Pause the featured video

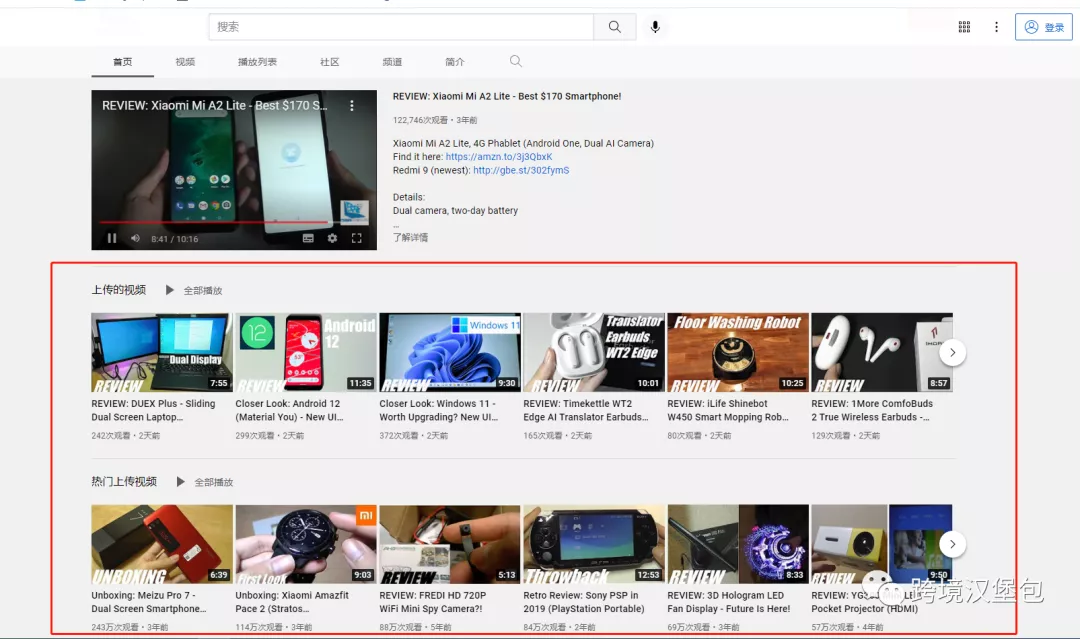tap(112, 238)
